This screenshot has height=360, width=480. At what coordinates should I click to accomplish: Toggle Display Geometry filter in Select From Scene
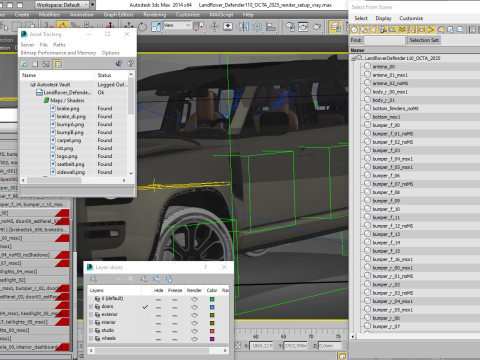coord(354,30)
